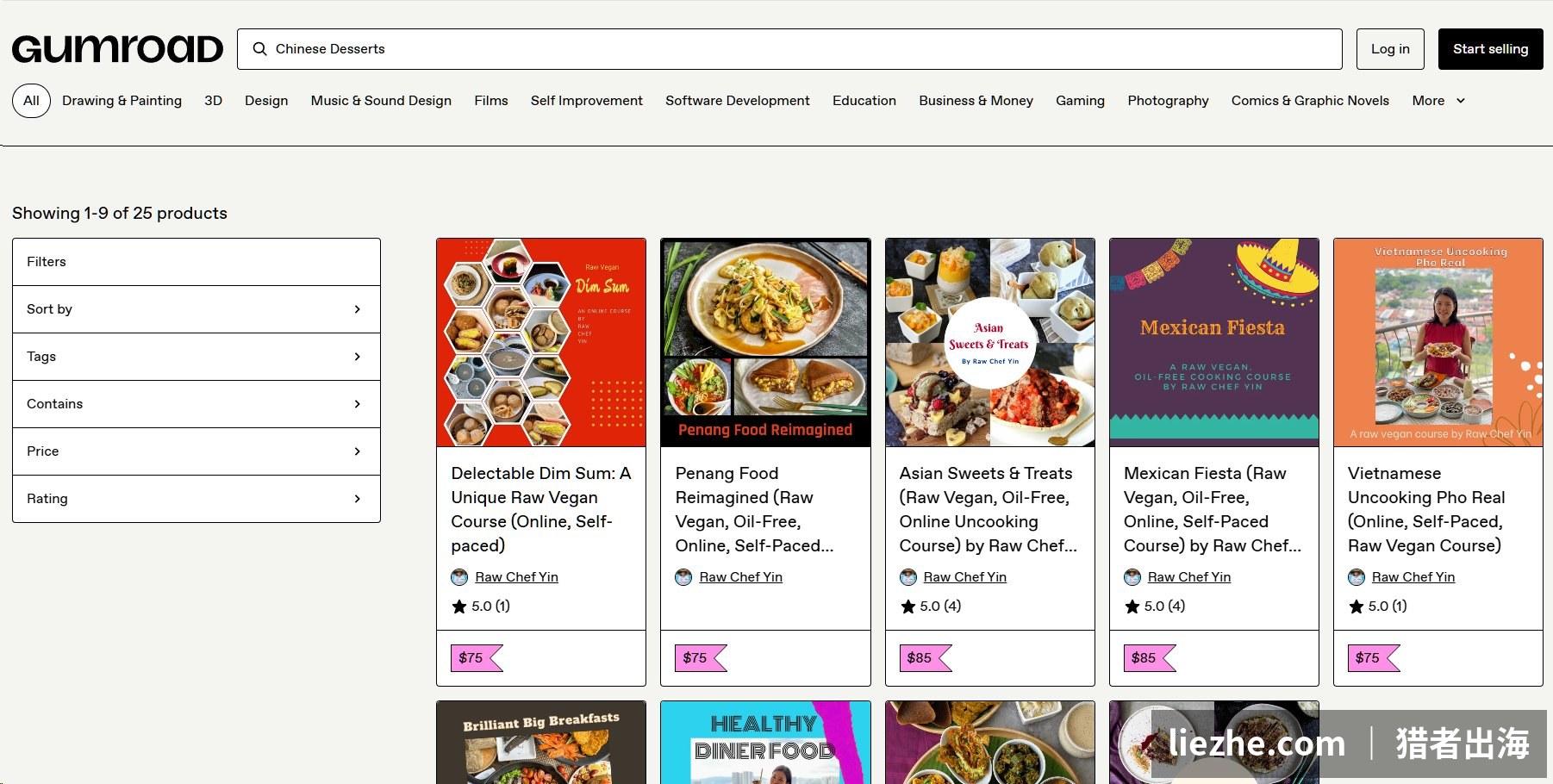
Task: Expand the Tags filter
Action: coord(196,357)
